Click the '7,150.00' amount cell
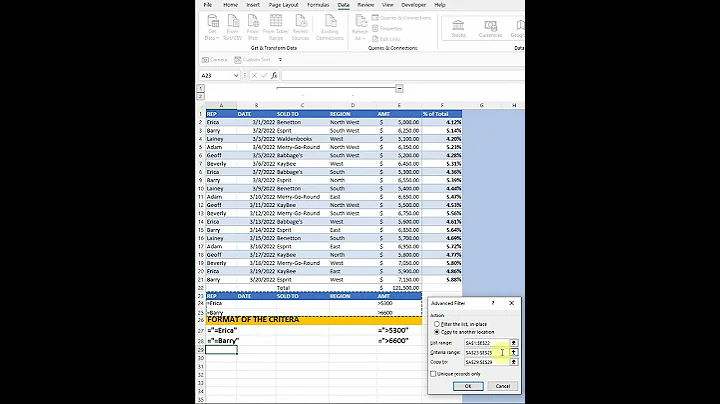720x404 pixels. point(399,280)
